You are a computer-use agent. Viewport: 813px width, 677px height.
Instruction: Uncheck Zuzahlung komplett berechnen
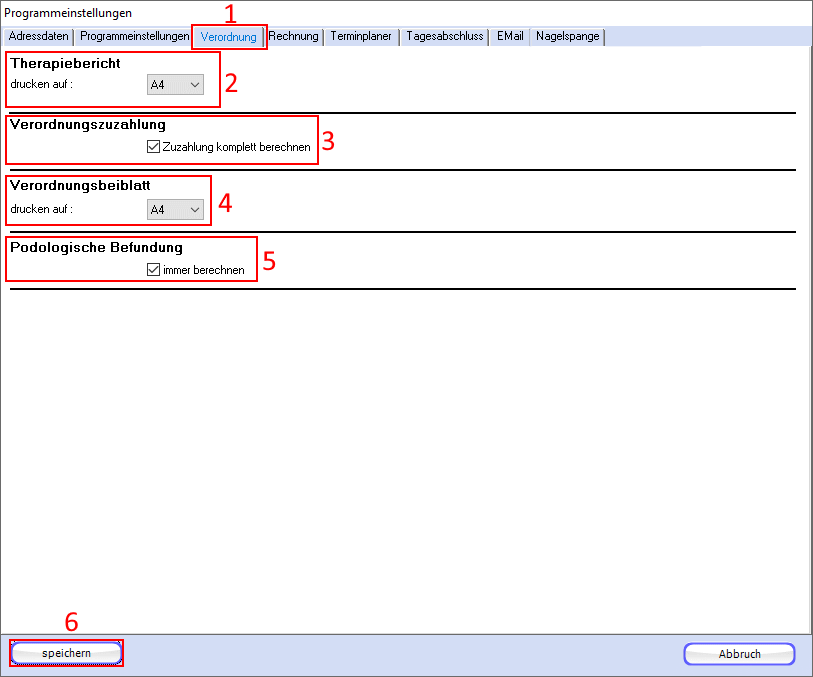coord(153,147)
